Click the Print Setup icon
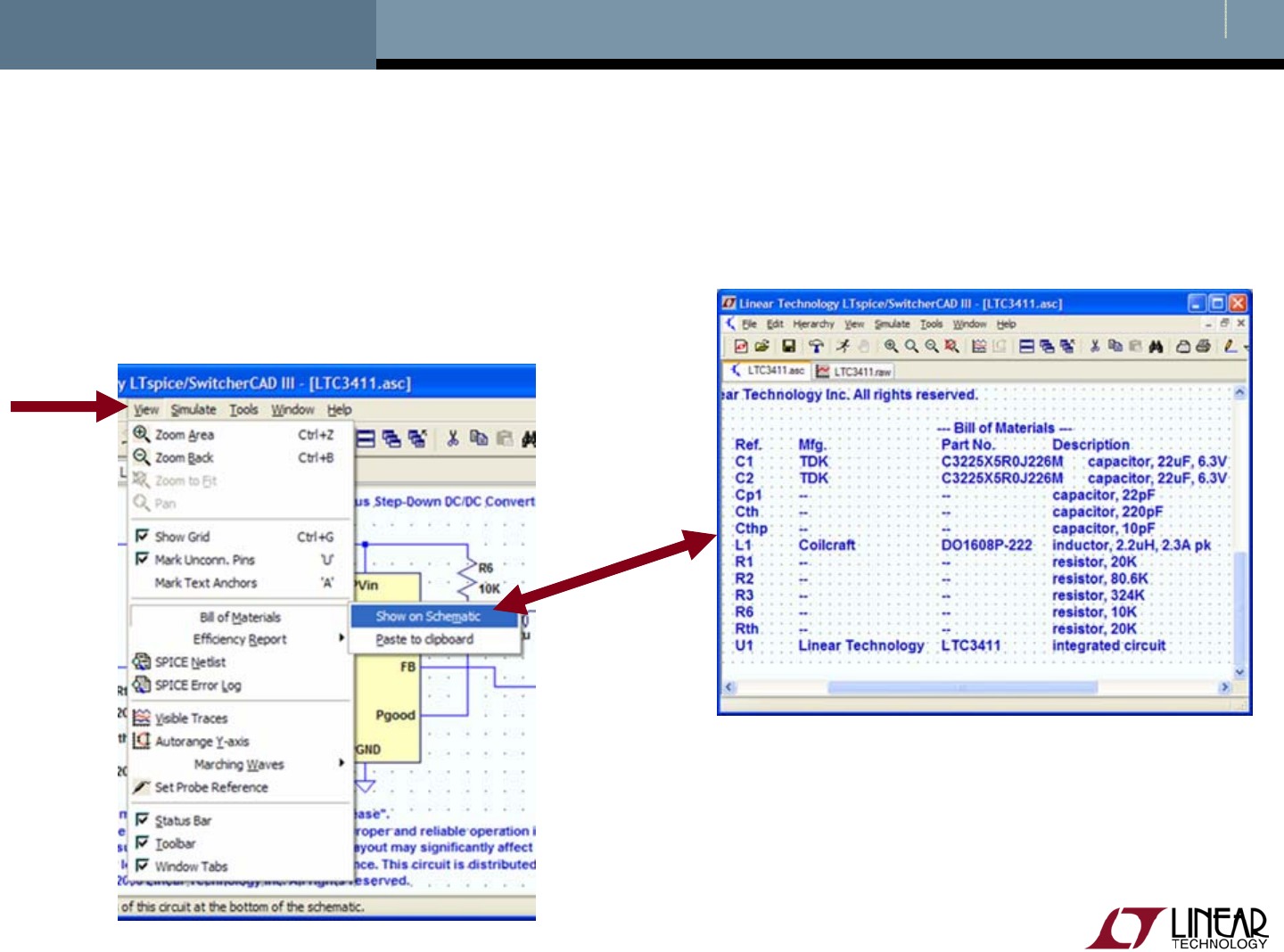 [1183, 346]
